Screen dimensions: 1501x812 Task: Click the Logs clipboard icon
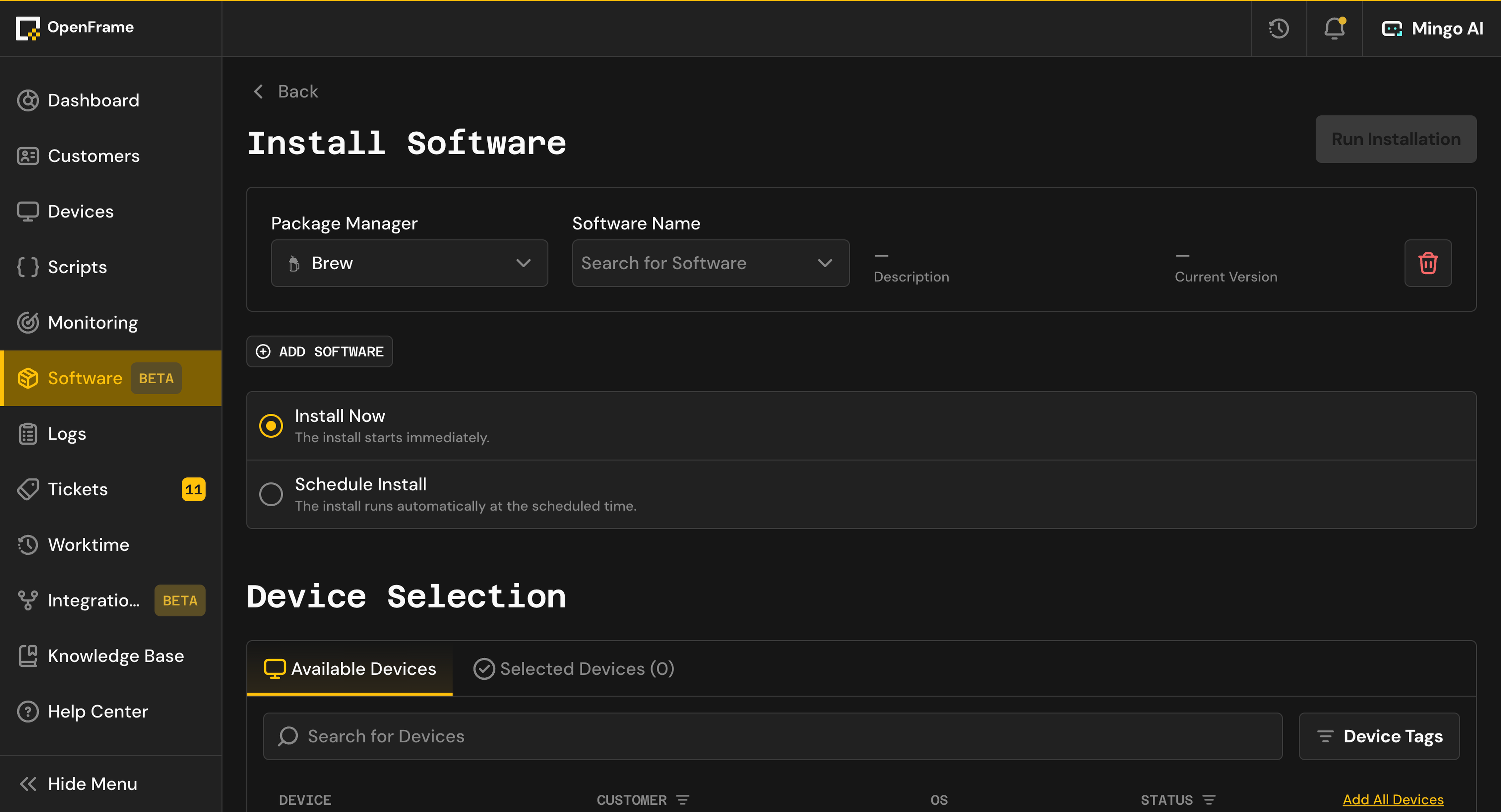(28, 433)
